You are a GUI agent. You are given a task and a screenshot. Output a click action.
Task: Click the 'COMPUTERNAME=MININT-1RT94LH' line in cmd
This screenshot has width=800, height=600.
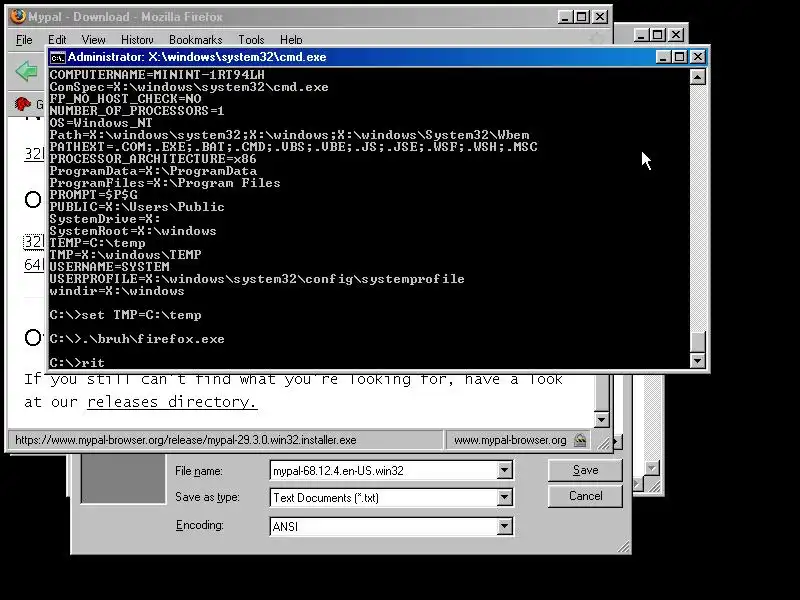[x=157, y=74]
